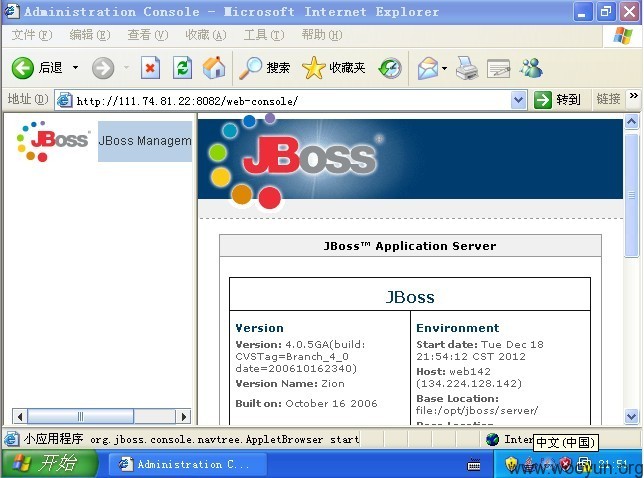Click the content pane scroll up arrow
644x478 pixels.
(631, 122)
